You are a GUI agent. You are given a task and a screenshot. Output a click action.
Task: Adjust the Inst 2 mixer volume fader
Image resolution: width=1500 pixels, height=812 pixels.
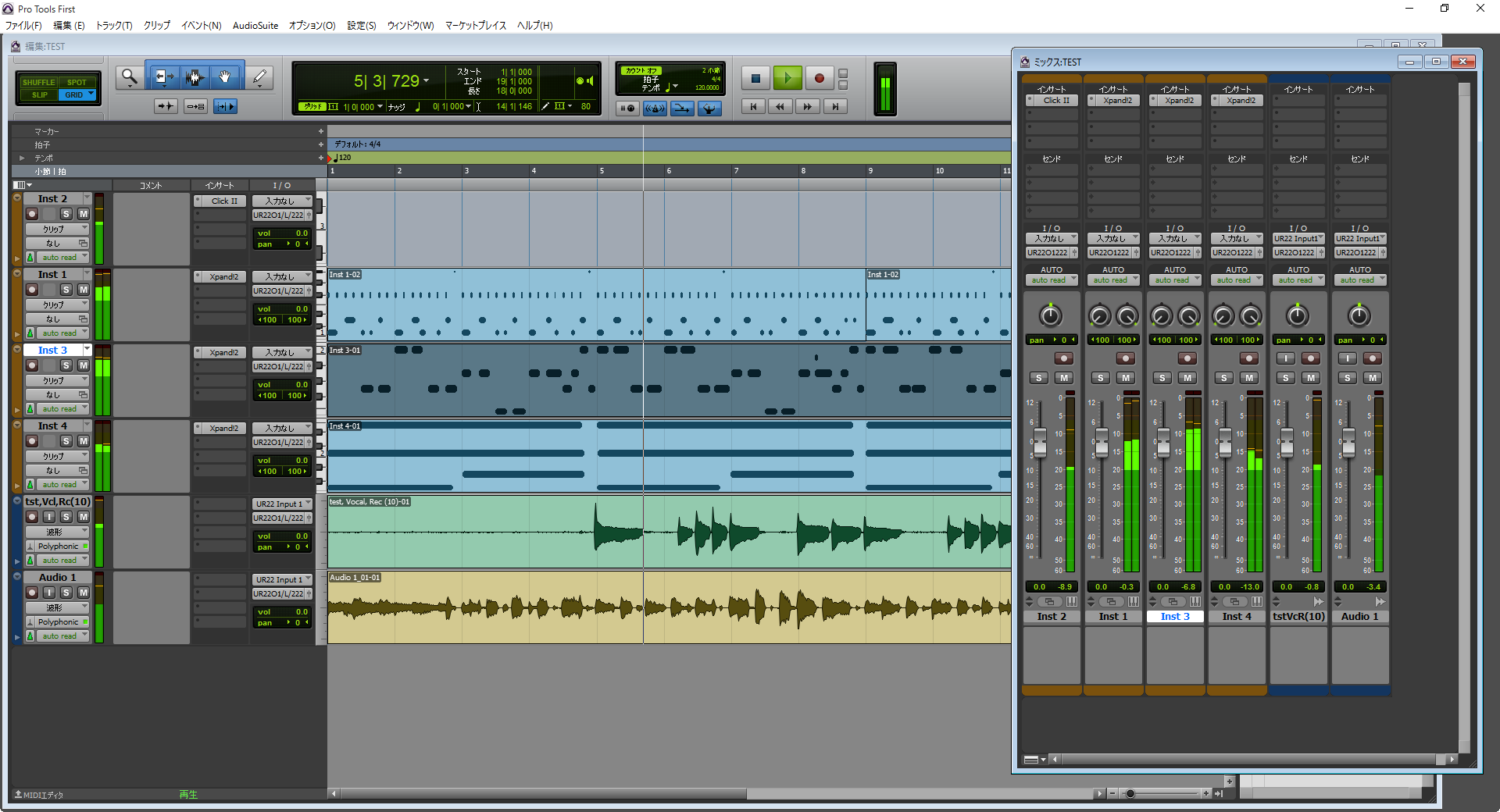click(x=1039, y=443)
